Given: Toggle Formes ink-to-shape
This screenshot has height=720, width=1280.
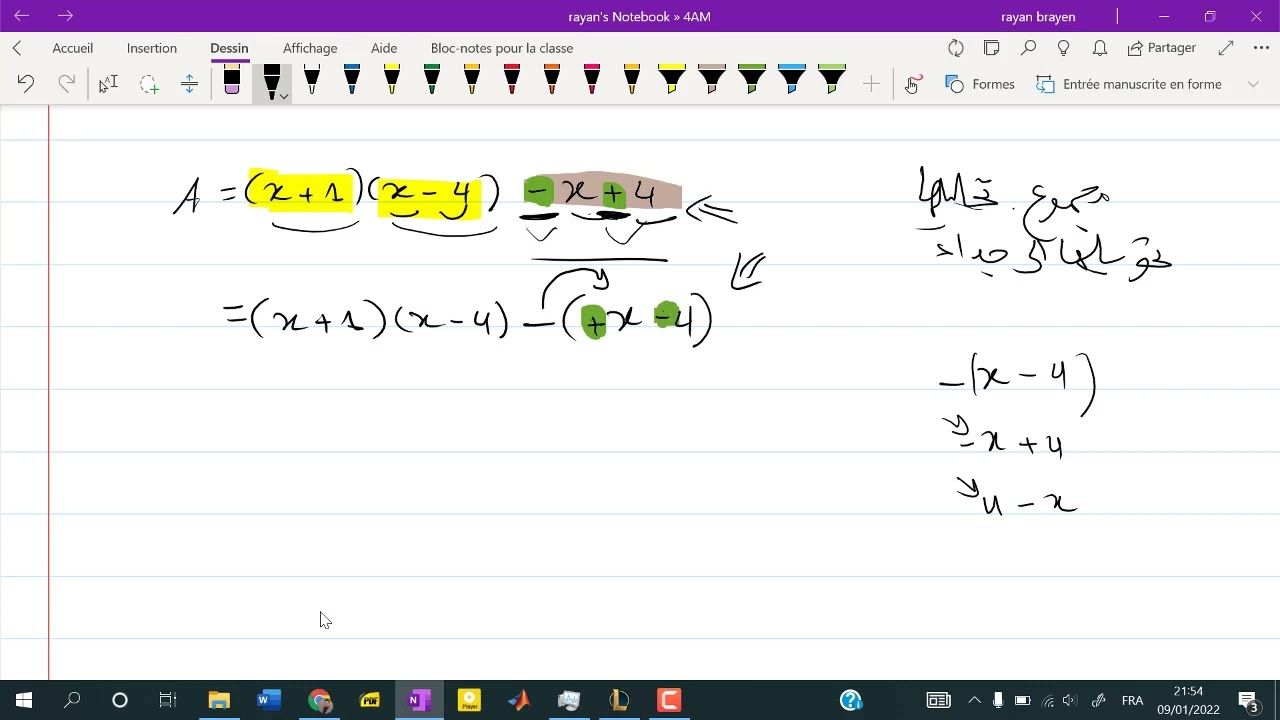Looking at the screenshot, I should coord(980,84).
